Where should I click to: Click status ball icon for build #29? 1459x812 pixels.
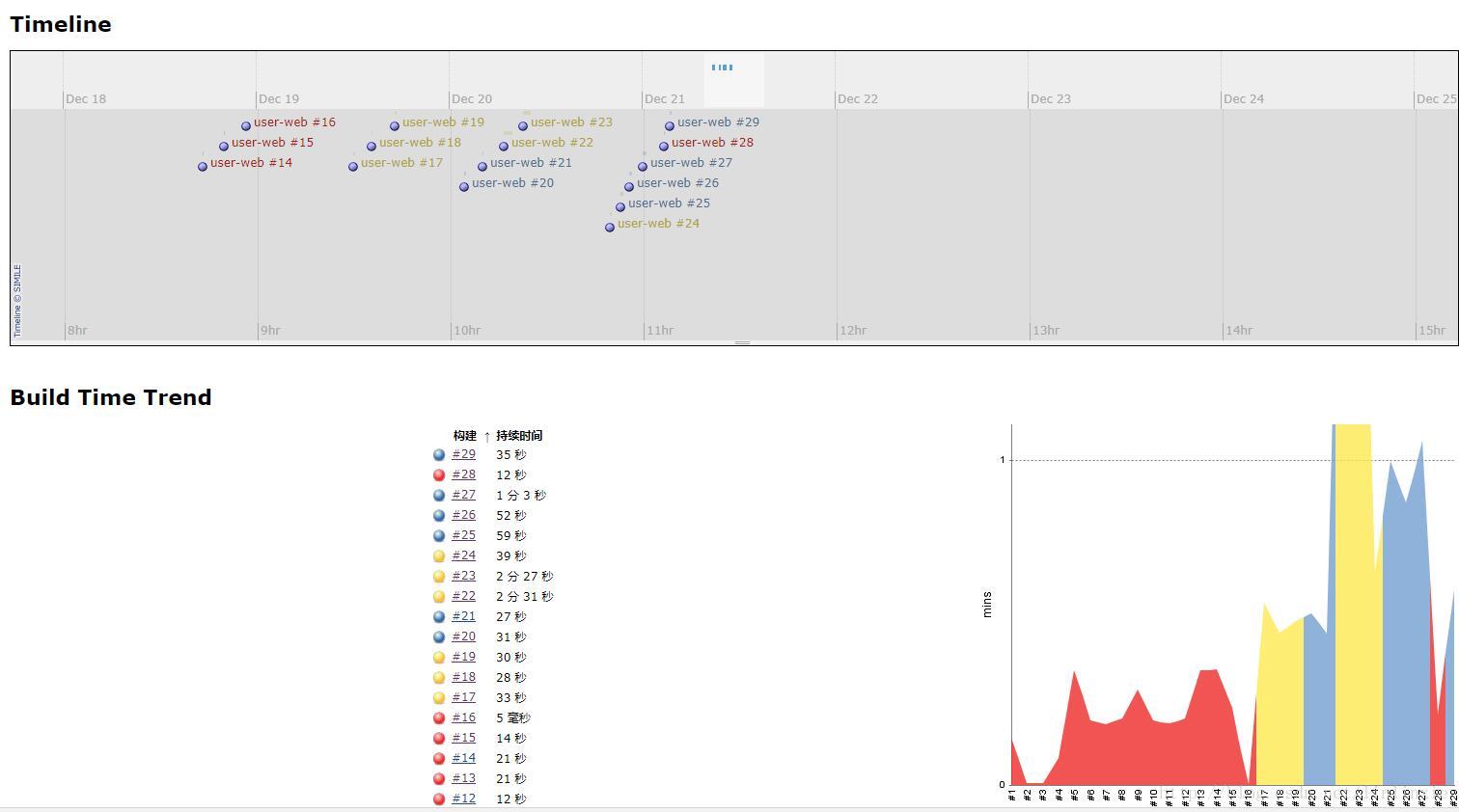click(x=439, y=455)
